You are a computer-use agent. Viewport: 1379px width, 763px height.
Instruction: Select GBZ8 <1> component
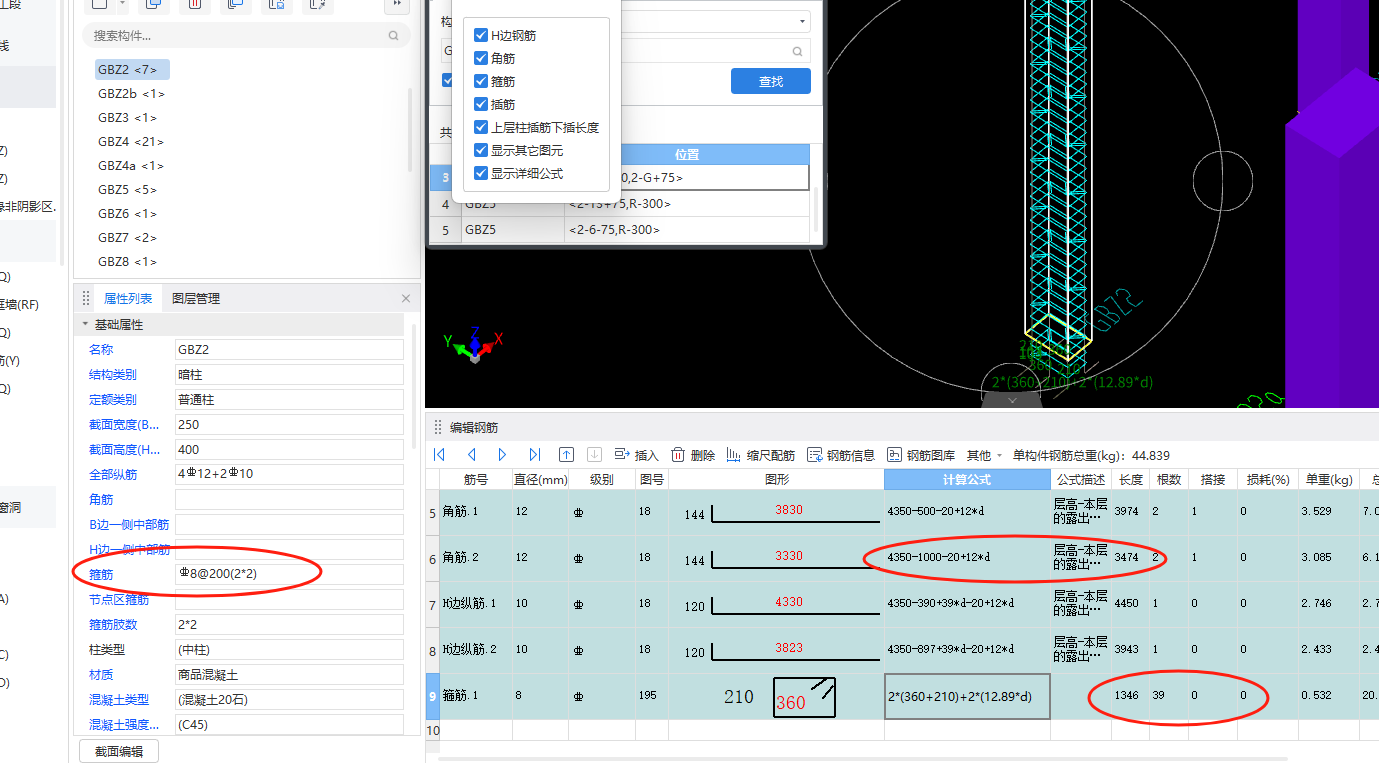(x=127, y=261)
